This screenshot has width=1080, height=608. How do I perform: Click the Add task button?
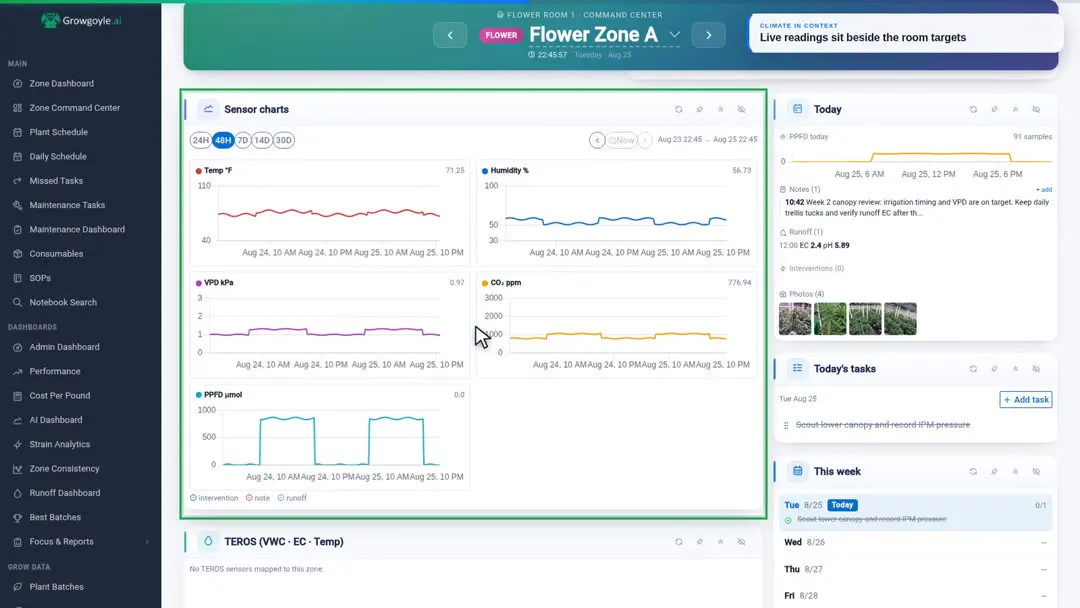[1026, 399]
